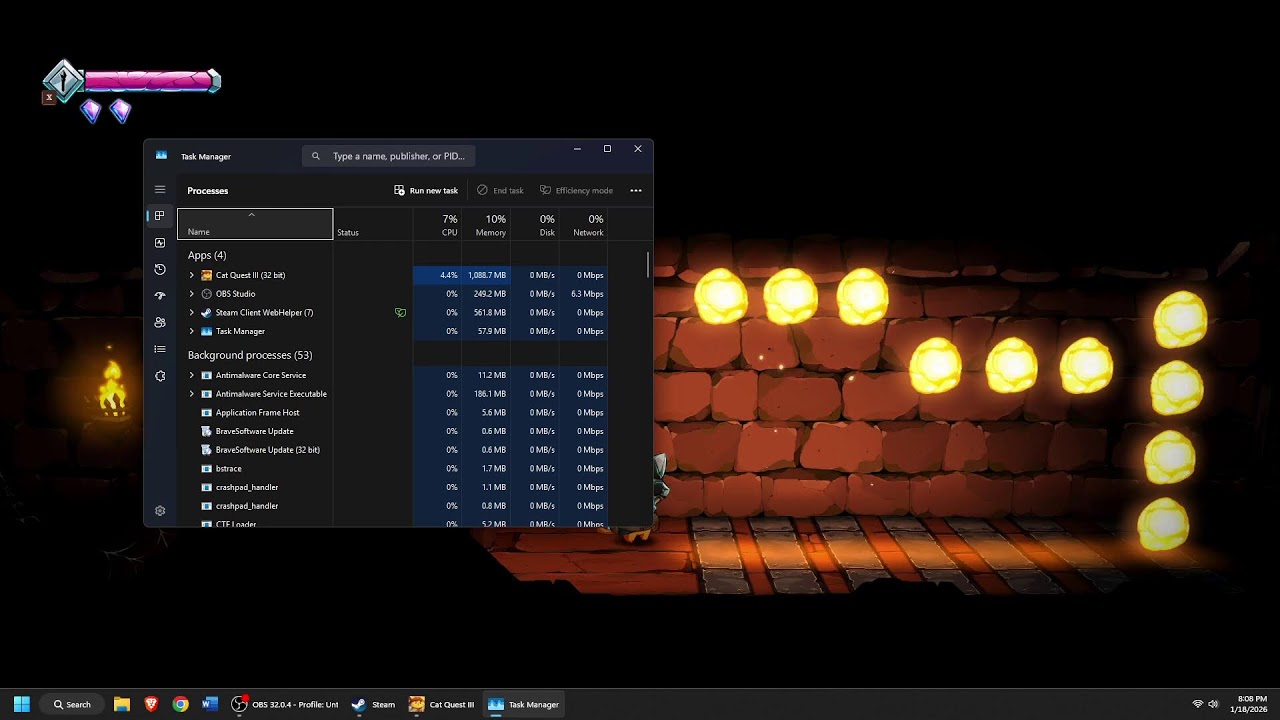1280x720 pixels.
Task: Click the 4.4% CPU cell
Action: pyautogui.click(x=437, y=275)
